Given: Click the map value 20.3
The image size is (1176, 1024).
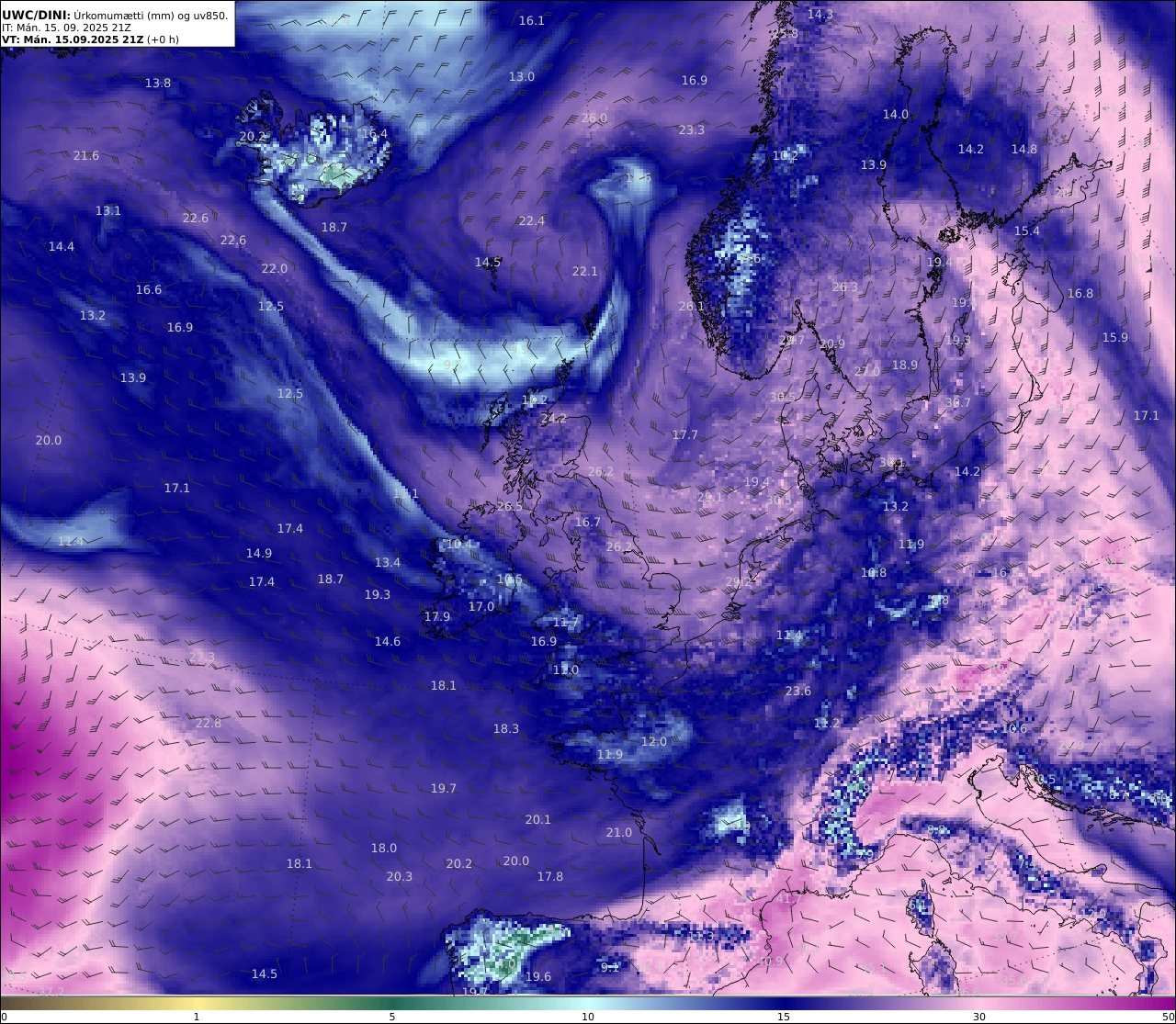Looking at the screenshot, I should [x=400, y=876].
